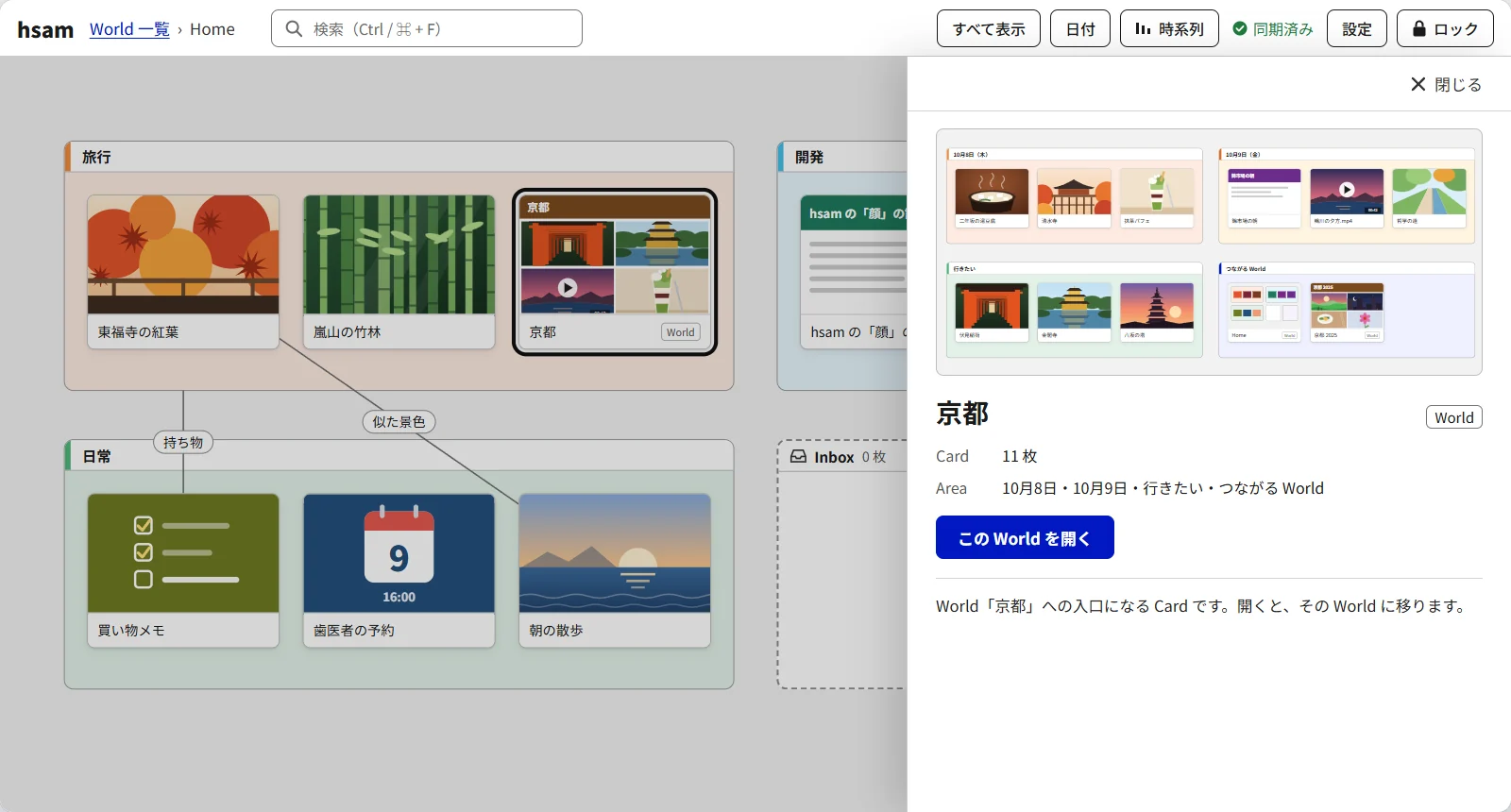Viewport: 1511px width, 812px height.
Task: Select the 東福寺の紅葉 card
Action: tap(183, 272)
